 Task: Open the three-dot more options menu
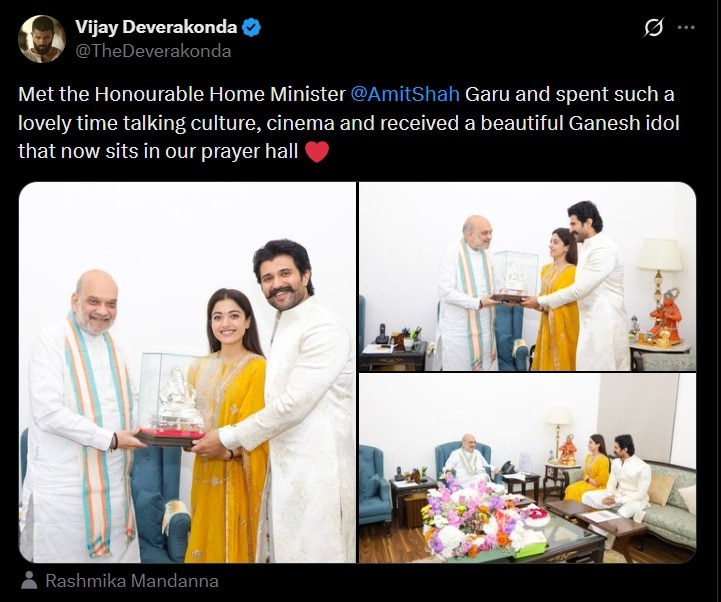coord(686,28)
